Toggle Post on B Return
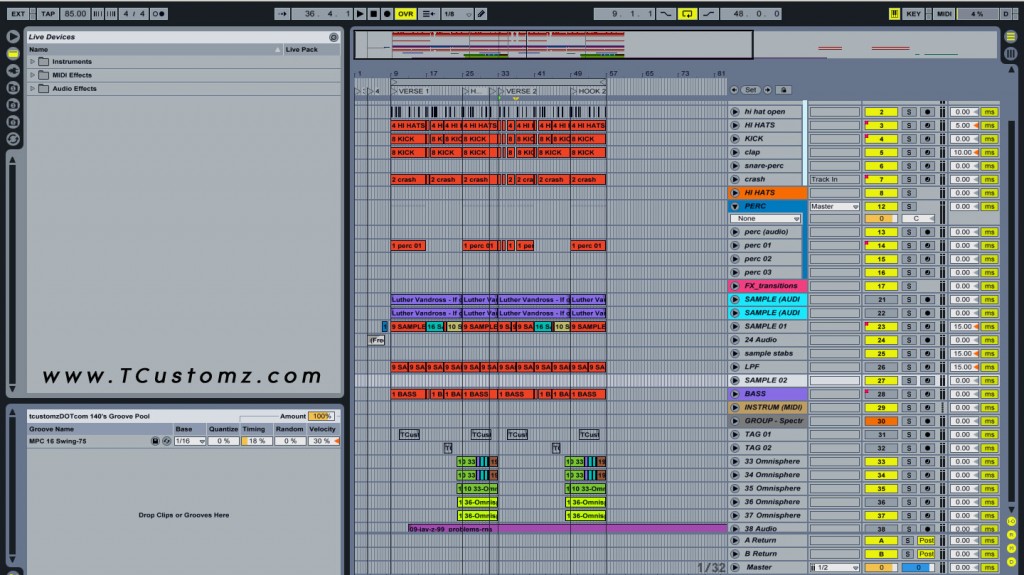The width and height of the screenshot is (1024, 575). pyautogui.click(x=926, y=554)
